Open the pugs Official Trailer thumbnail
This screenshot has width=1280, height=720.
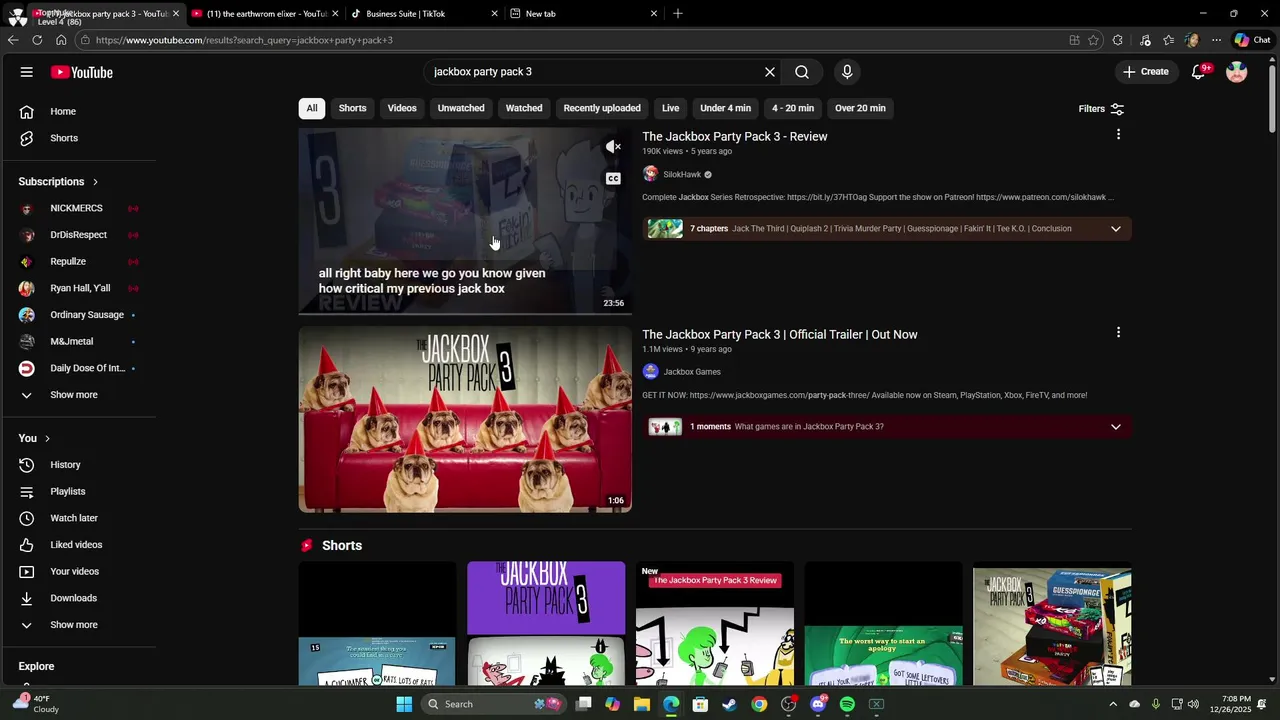pos(465,419)
